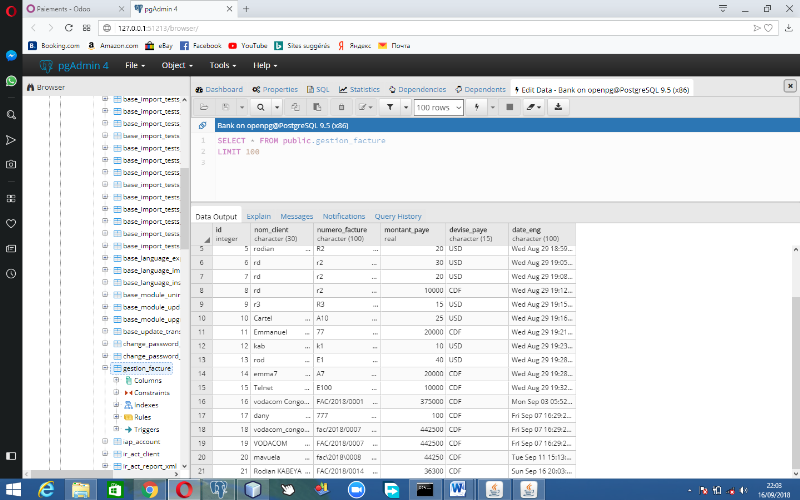Viewport: 800px width, 500px height.
Task: Open the 100 rows limit dropdown
Action: [438, 107]
